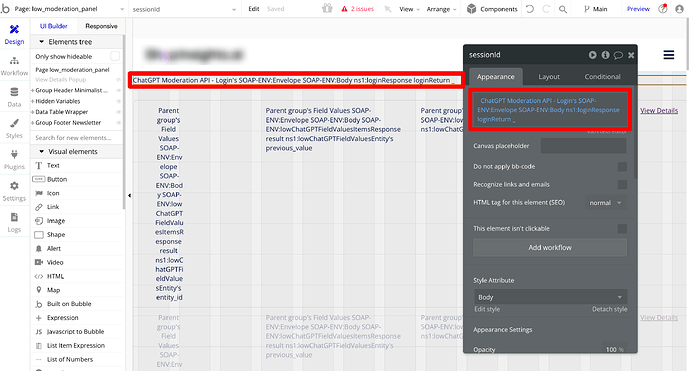Screen dimensions: 689x371
Task: Open the Body style attribute dropdown
Action: [x=550, y=297]
